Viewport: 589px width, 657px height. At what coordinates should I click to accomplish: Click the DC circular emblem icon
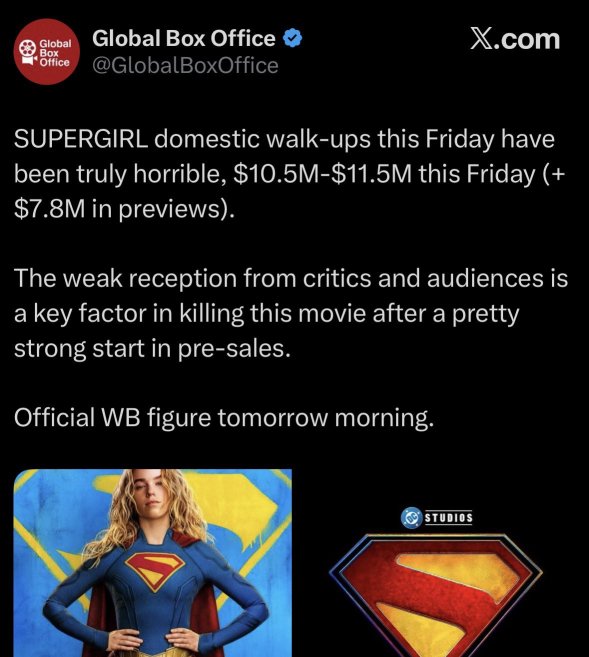411,518
